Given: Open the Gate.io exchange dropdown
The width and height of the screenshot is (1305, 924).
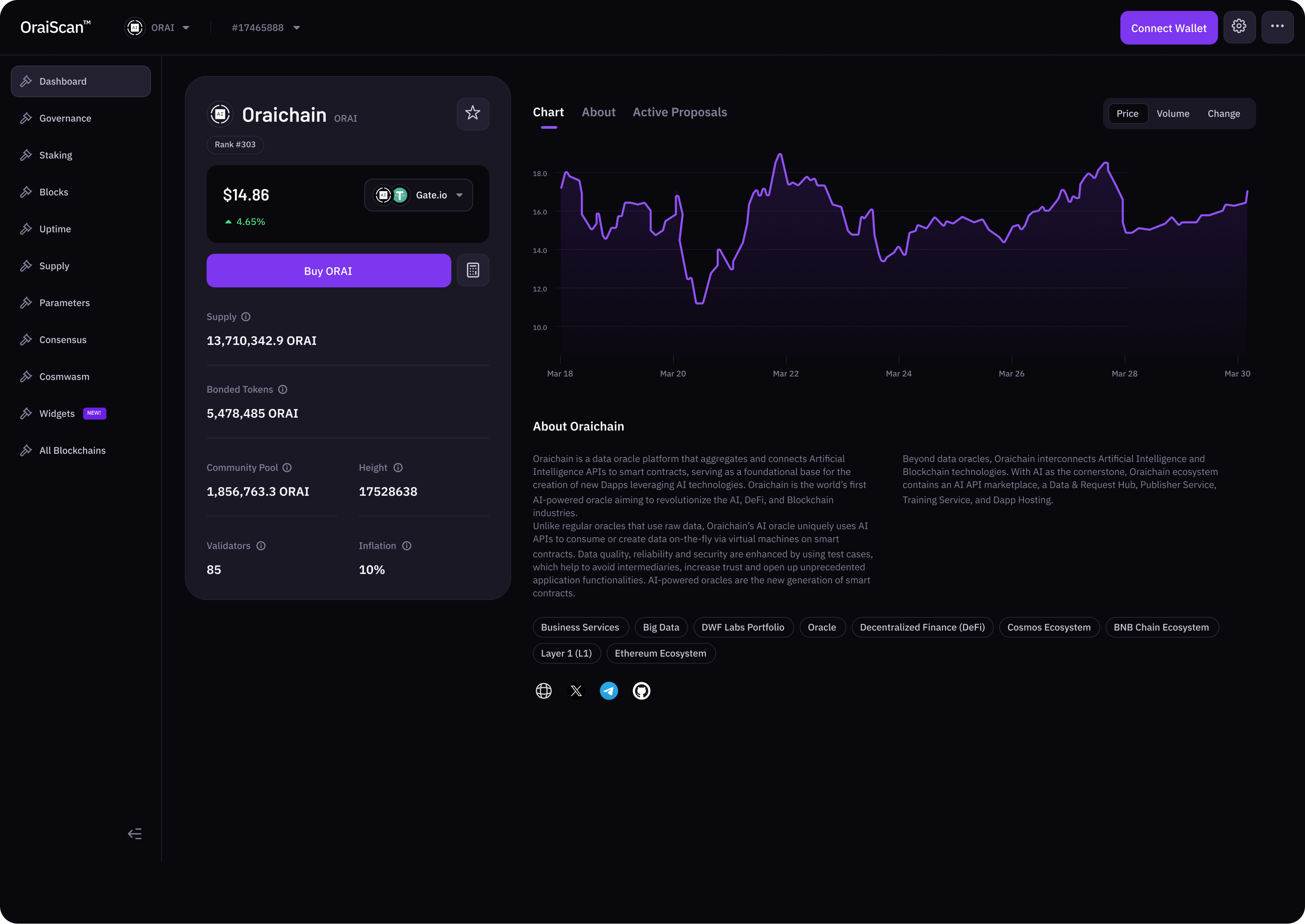Looking at the screenshot, I should (x=418, y=195).
